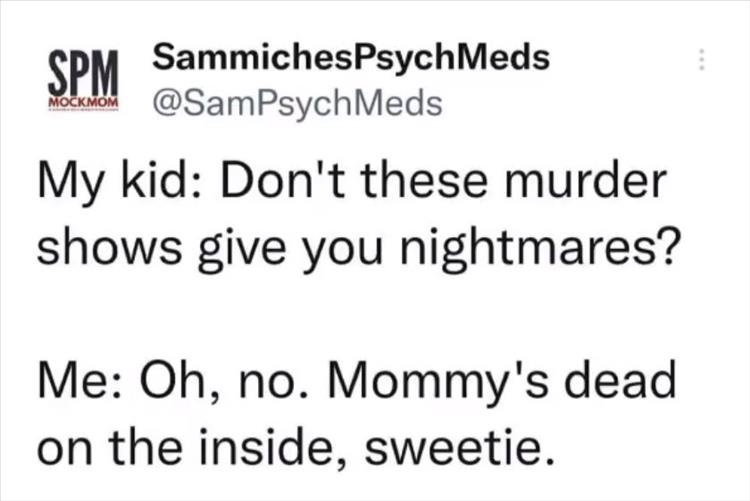
Task: Open the SammichesPsychMeds display name
Action: (x=351, y=58)
